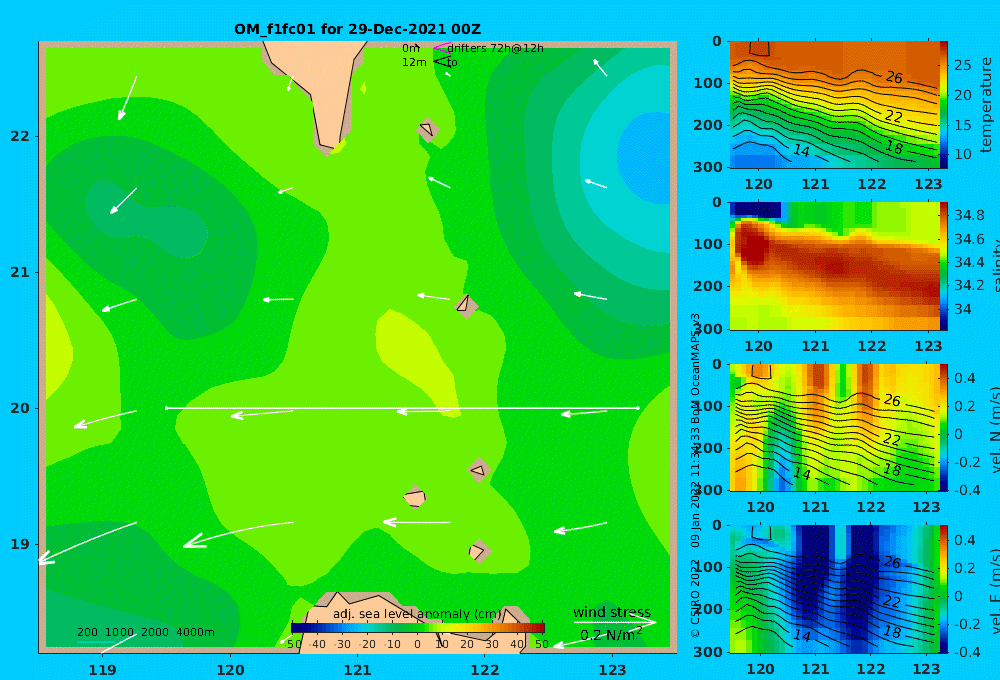The image size is (1000, 680).
Task: Click the "34.8" tick on salinity colorbar
Action: (x=968, y=215)
